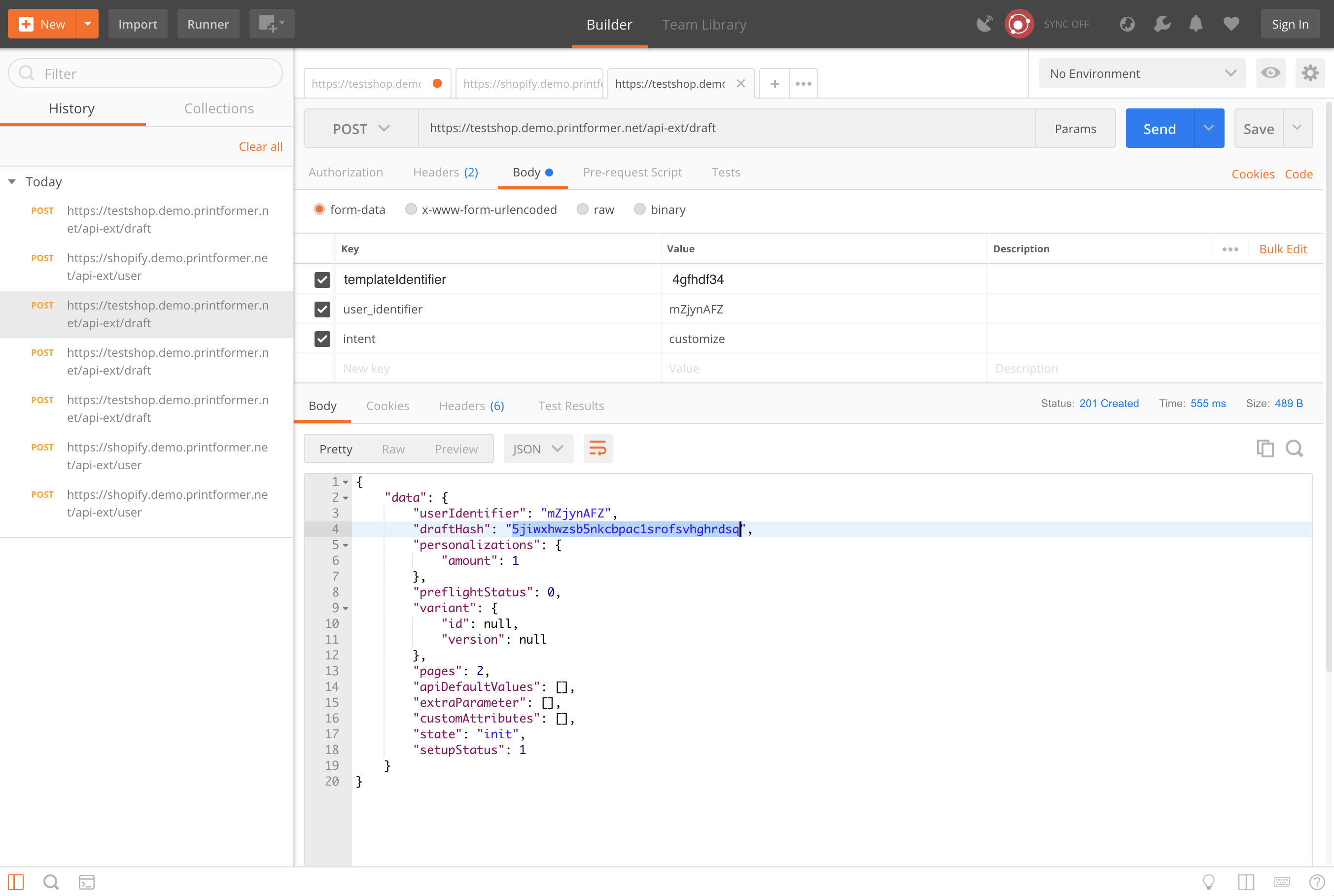
Task: Uncheck the intent parameter checkbox
Action: pyautogui.click(x=322, y=339)
